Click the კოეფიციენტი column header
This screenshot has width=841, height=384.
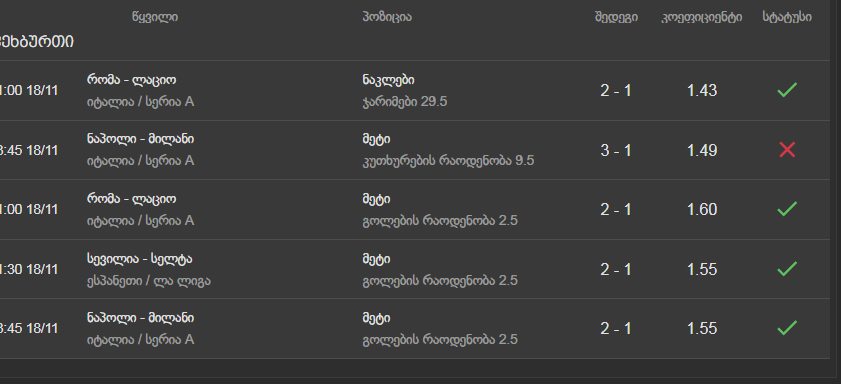tap(702, 17)
